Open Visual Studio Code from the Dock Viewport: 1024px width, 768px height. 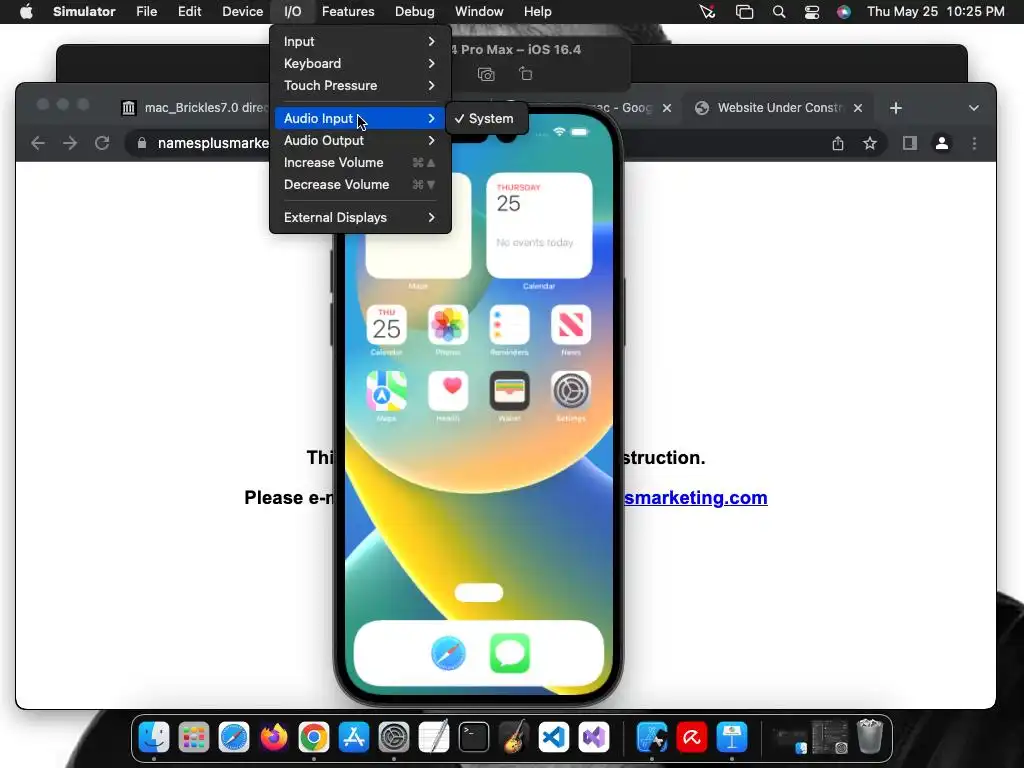pos(554,738)
